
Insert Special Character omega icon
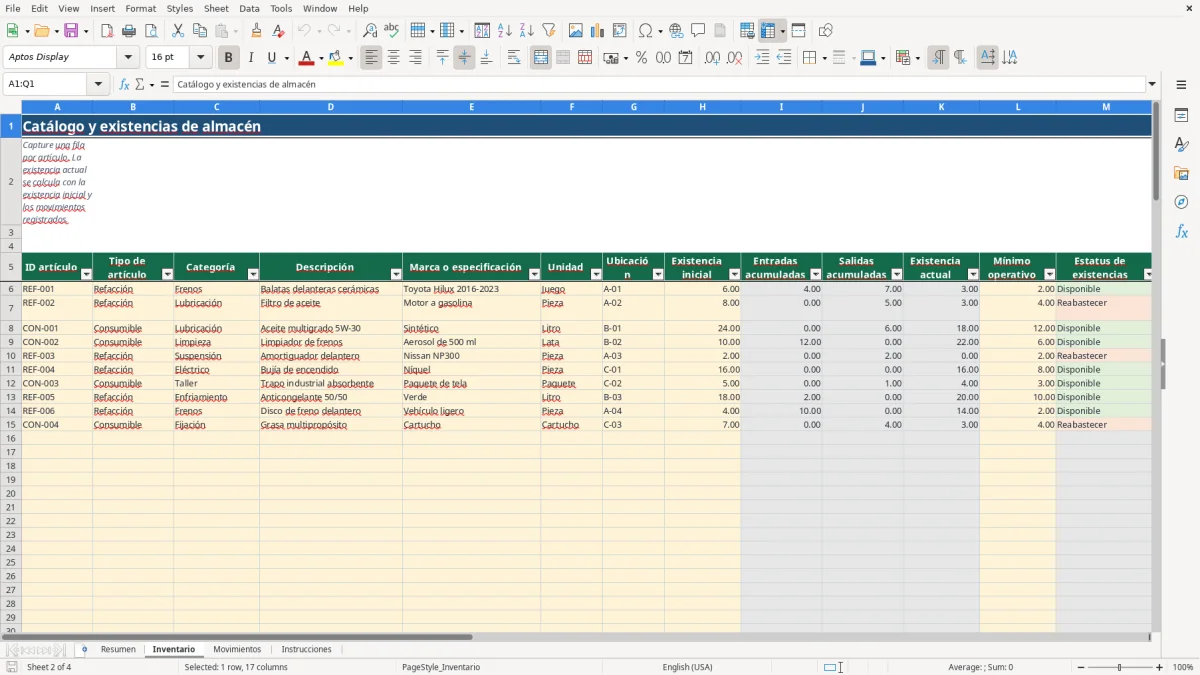pyautogui.click(x=645, y=31)
